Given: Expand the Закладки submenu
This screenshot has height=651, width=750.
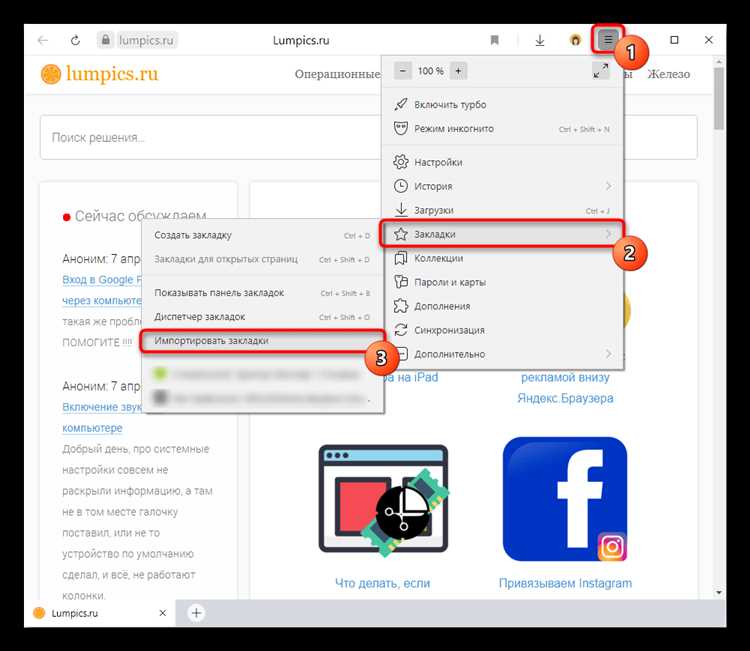Looking at the screenshot, I should coord(503,234).
